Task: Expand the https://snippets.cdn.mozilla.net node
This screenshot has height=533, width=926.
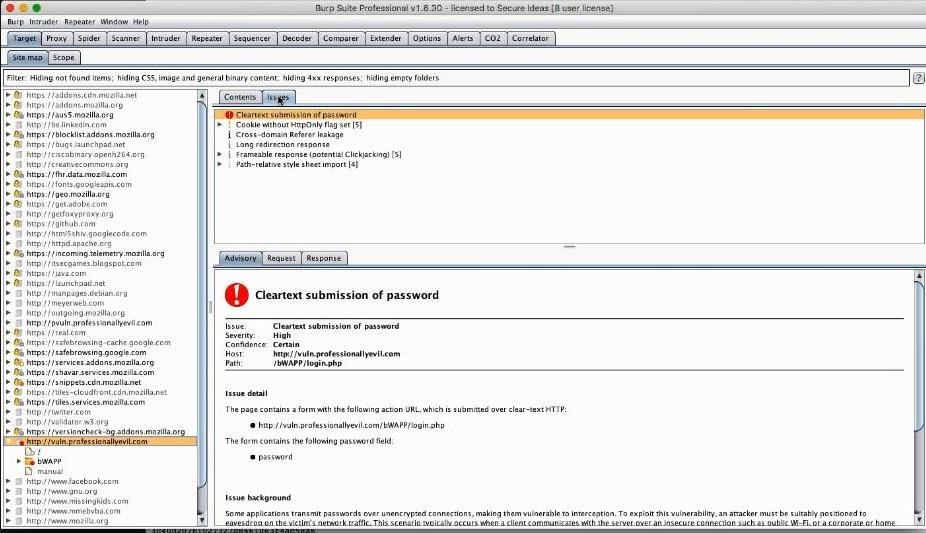Action: tap(8, 382)
